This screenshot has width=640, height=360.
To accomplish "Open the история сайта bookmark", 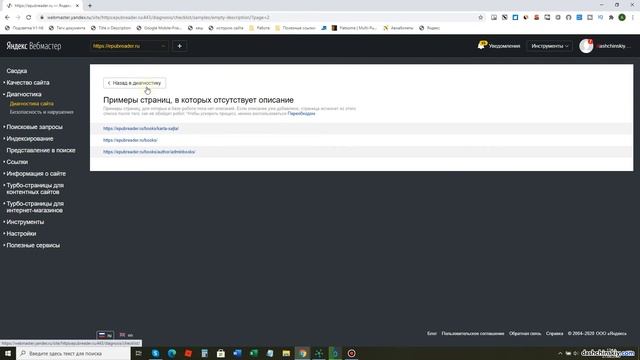I will pyautogui.click(x=226, y=28).
